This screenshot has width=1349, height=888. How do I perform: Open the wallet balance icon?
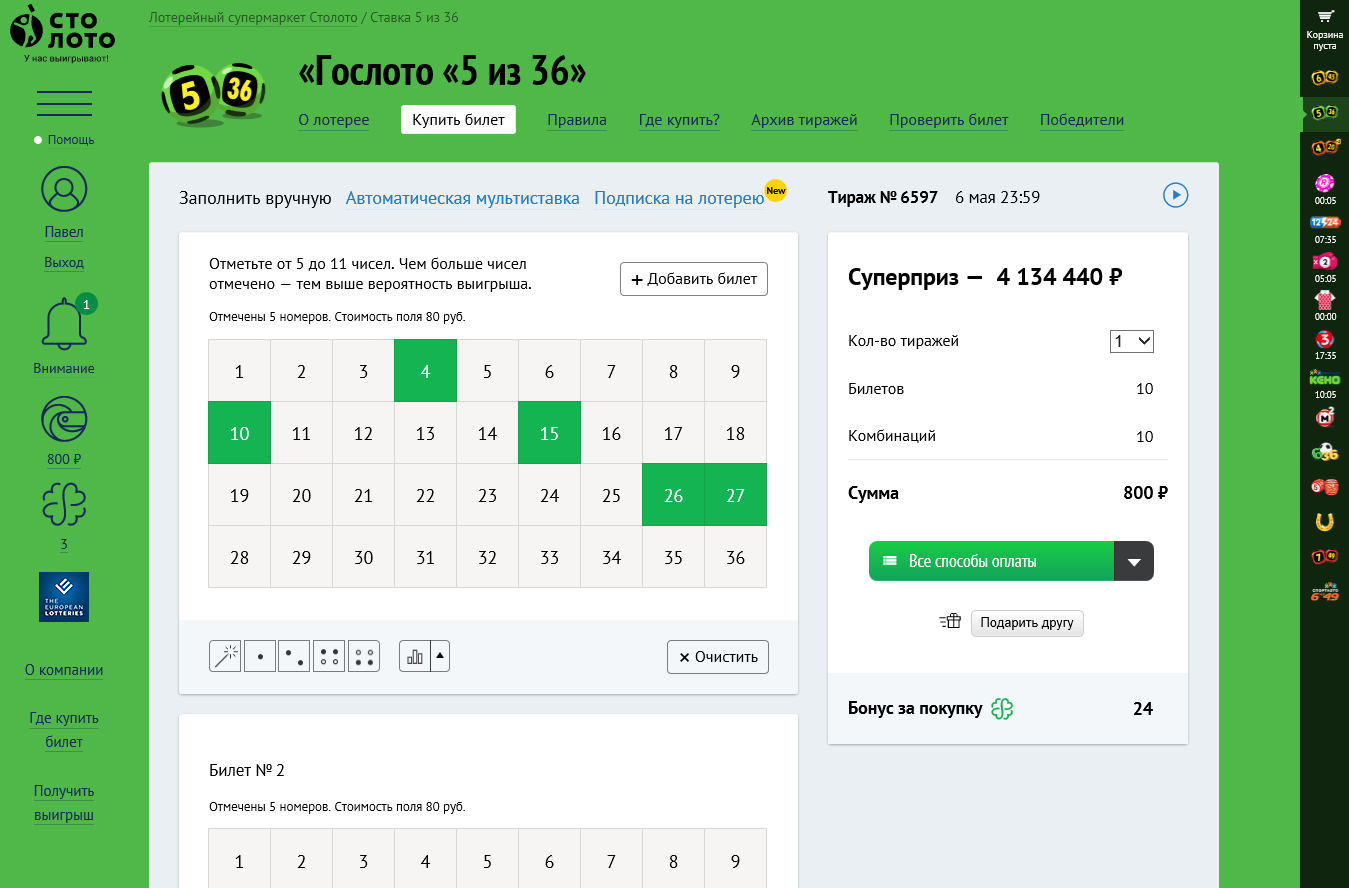[64, 420]
